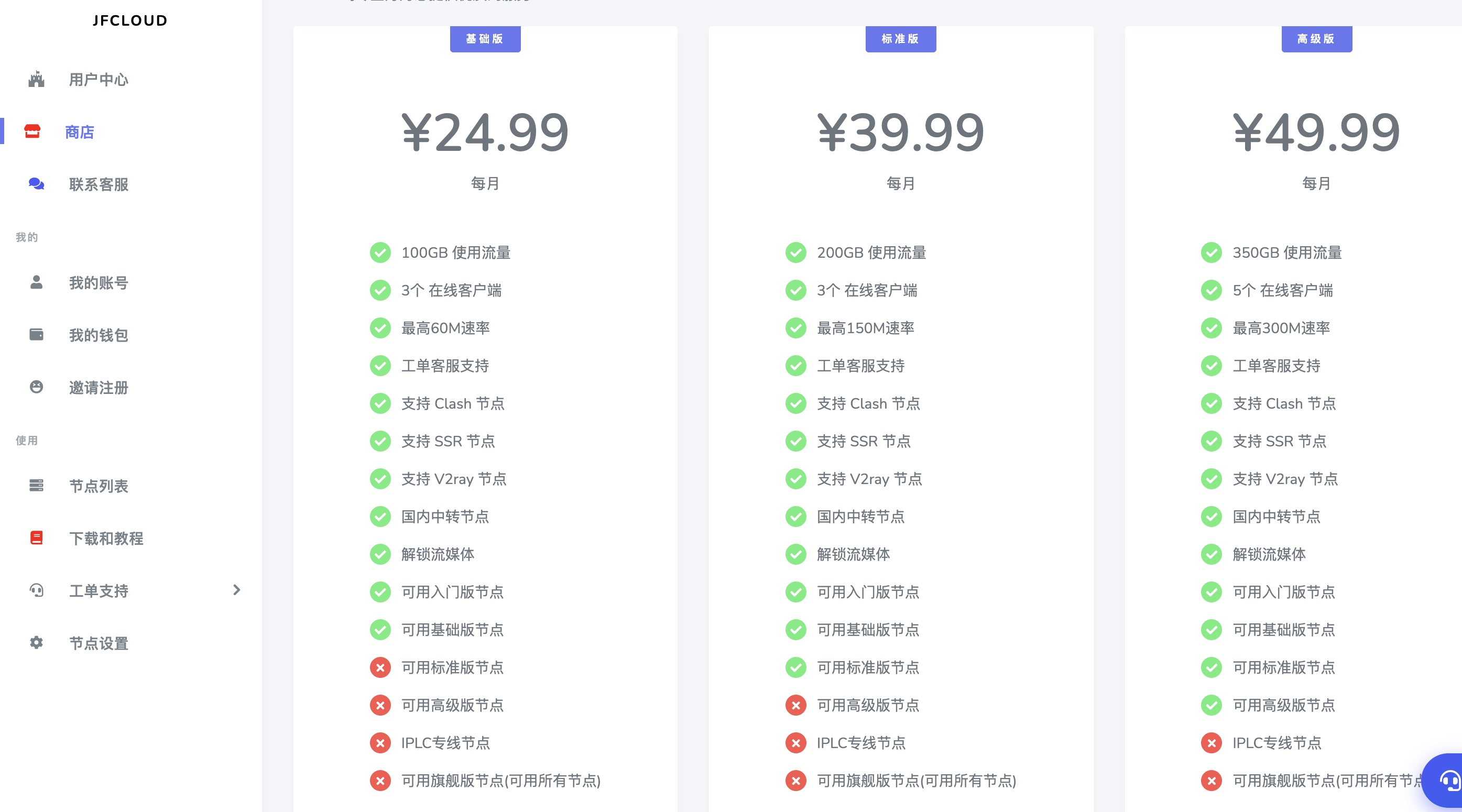
Task: Click red cross beside 标准版 可用高级版节点
Action: pyautogui.click(x=795, y=705)
